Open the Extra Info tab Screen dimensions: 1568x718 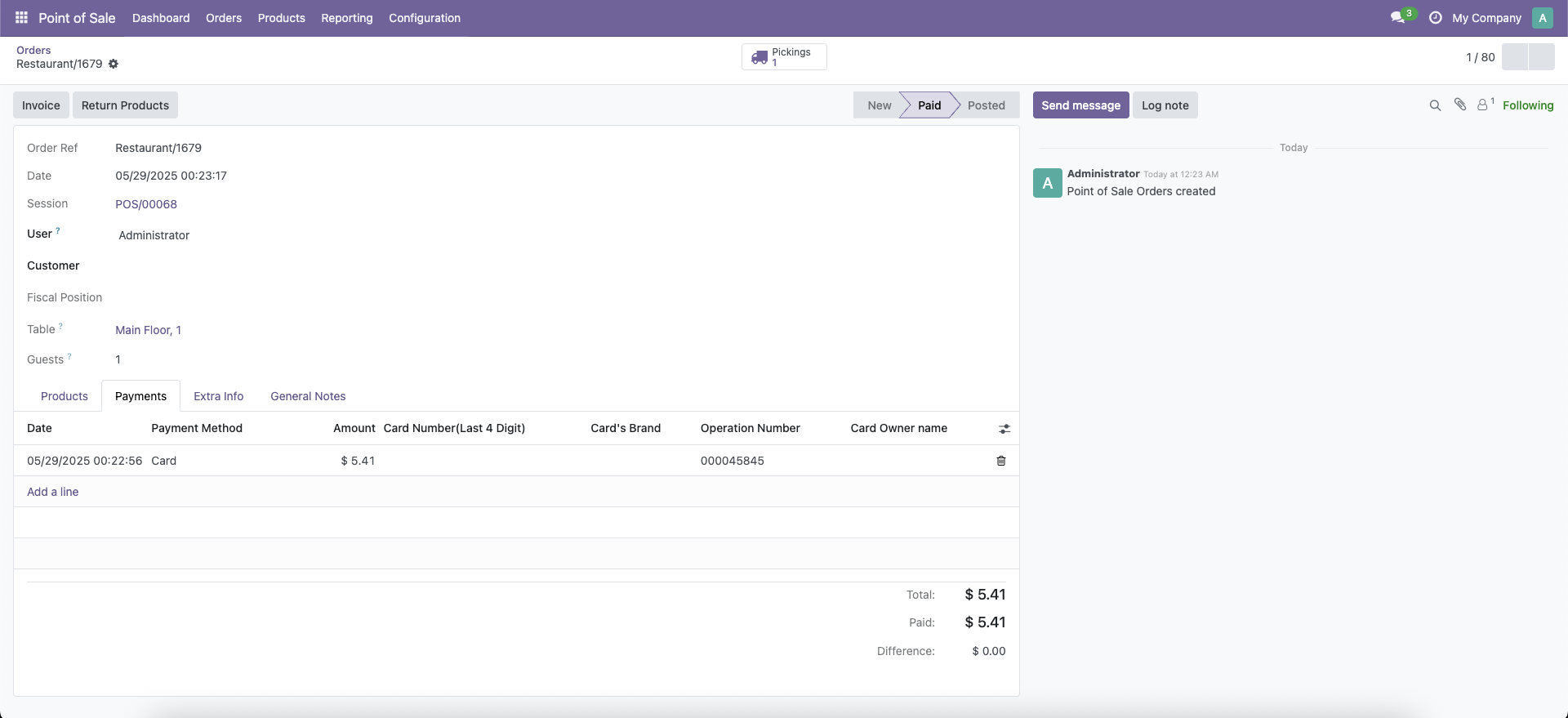(x=219, y=396)
